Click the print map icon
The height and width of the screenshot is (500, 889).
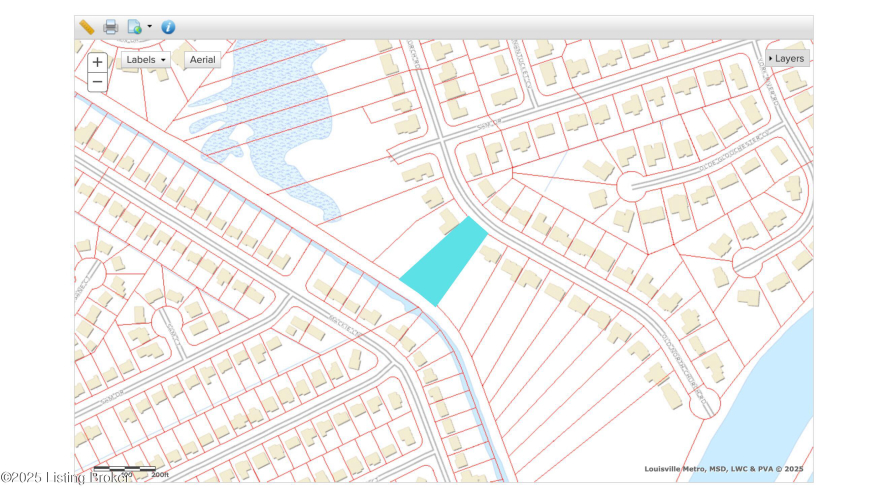tap(111, 27)
